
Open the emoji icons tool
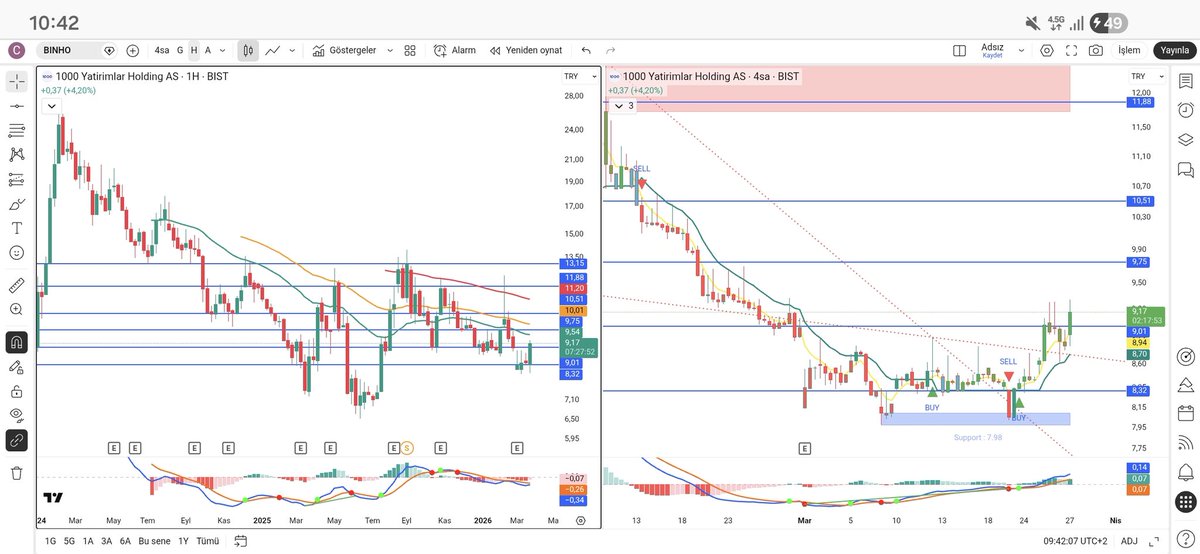pyautogui.click(x=16, y=253)
